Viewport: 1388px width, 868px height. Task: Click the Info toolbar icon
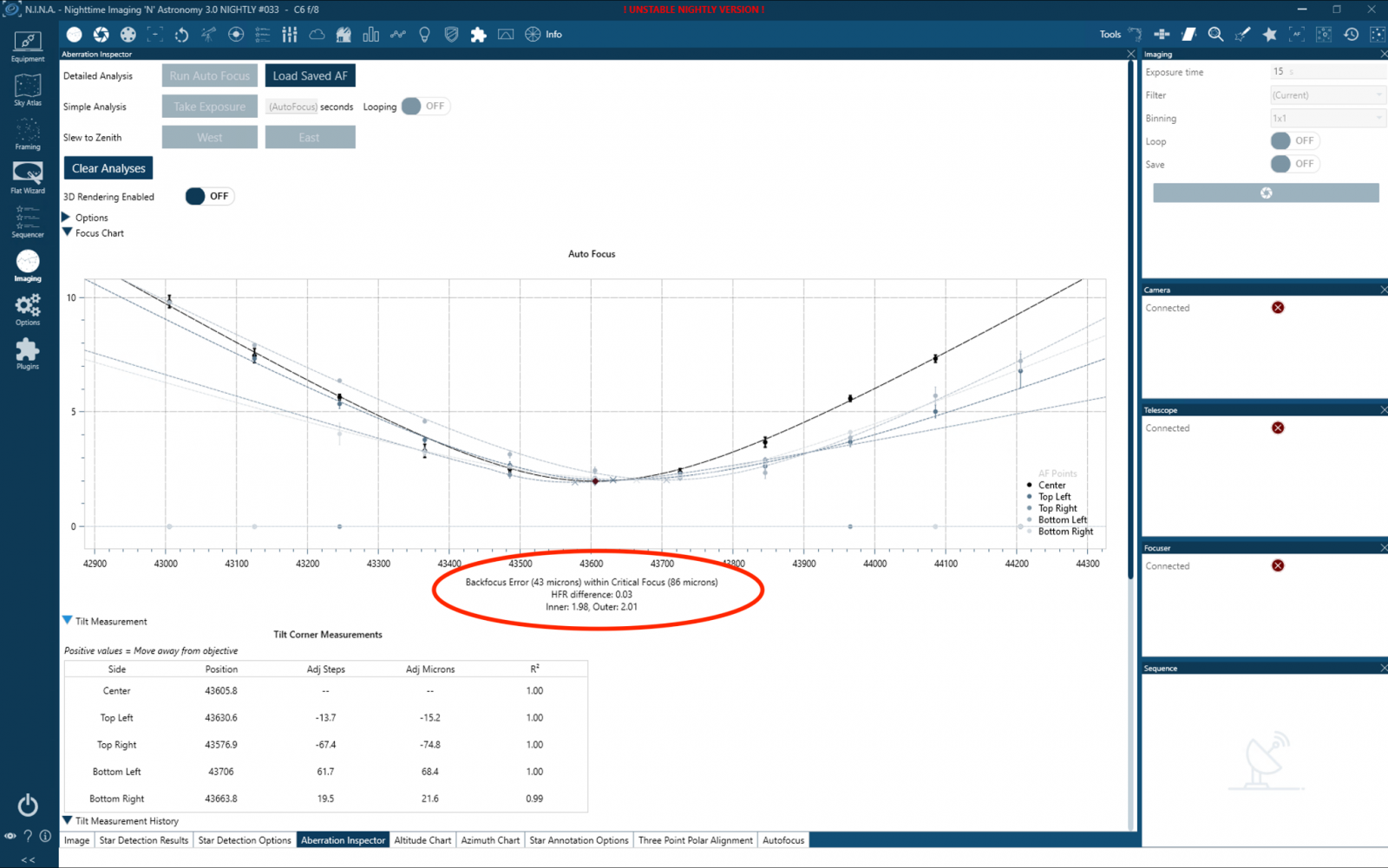pyautogui.click(x=543, y=35)
